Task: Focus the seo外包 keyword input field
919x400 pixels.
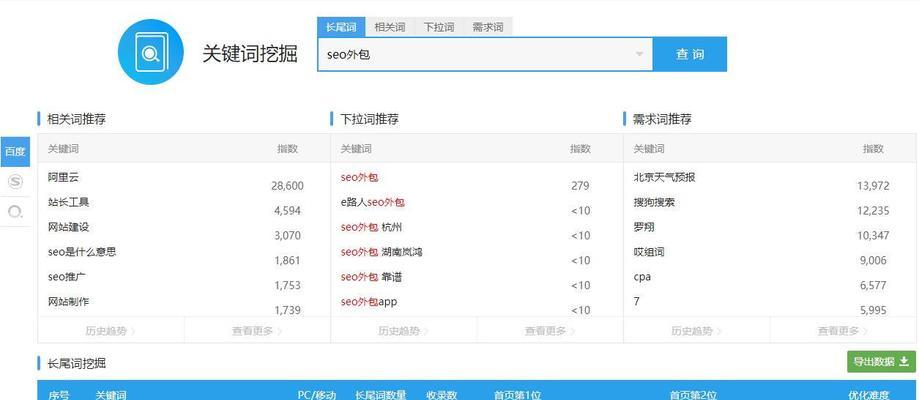Action: pyautogui.click(x=485, y=55)
